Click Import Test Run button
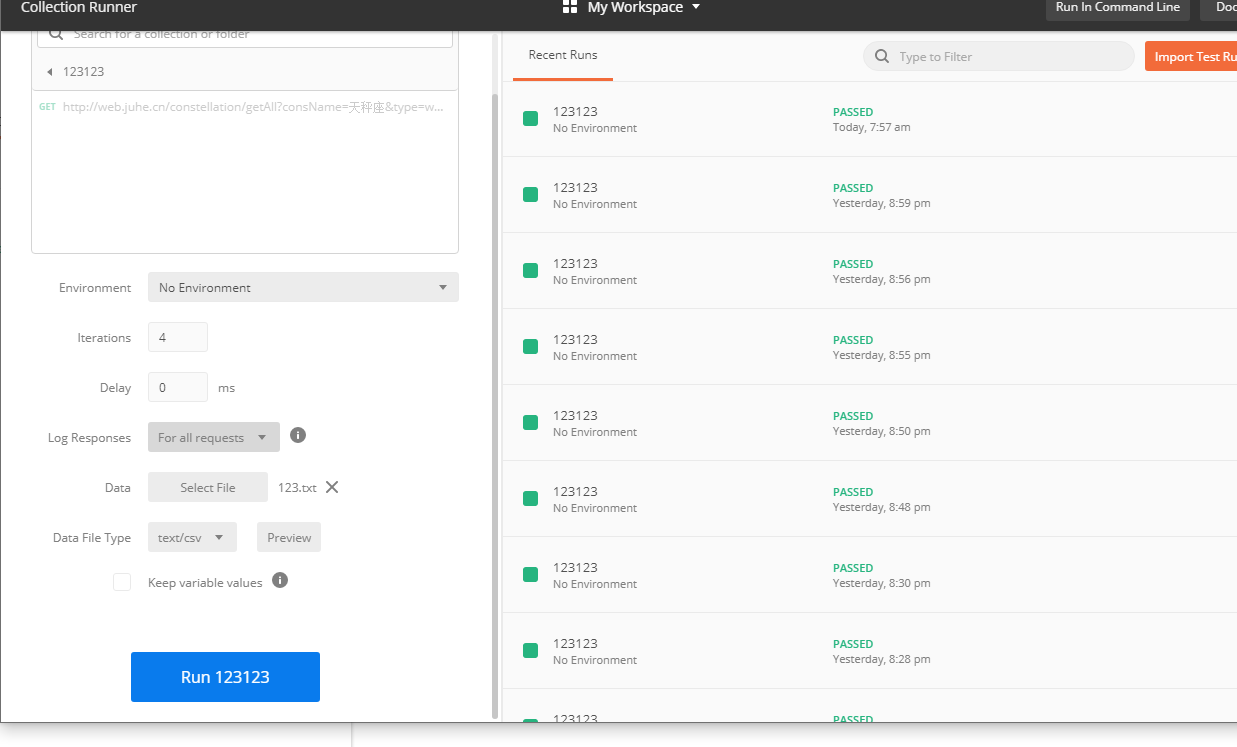Image resolution: width=1237 pixels, height=747 pixels. point(1191,57)
